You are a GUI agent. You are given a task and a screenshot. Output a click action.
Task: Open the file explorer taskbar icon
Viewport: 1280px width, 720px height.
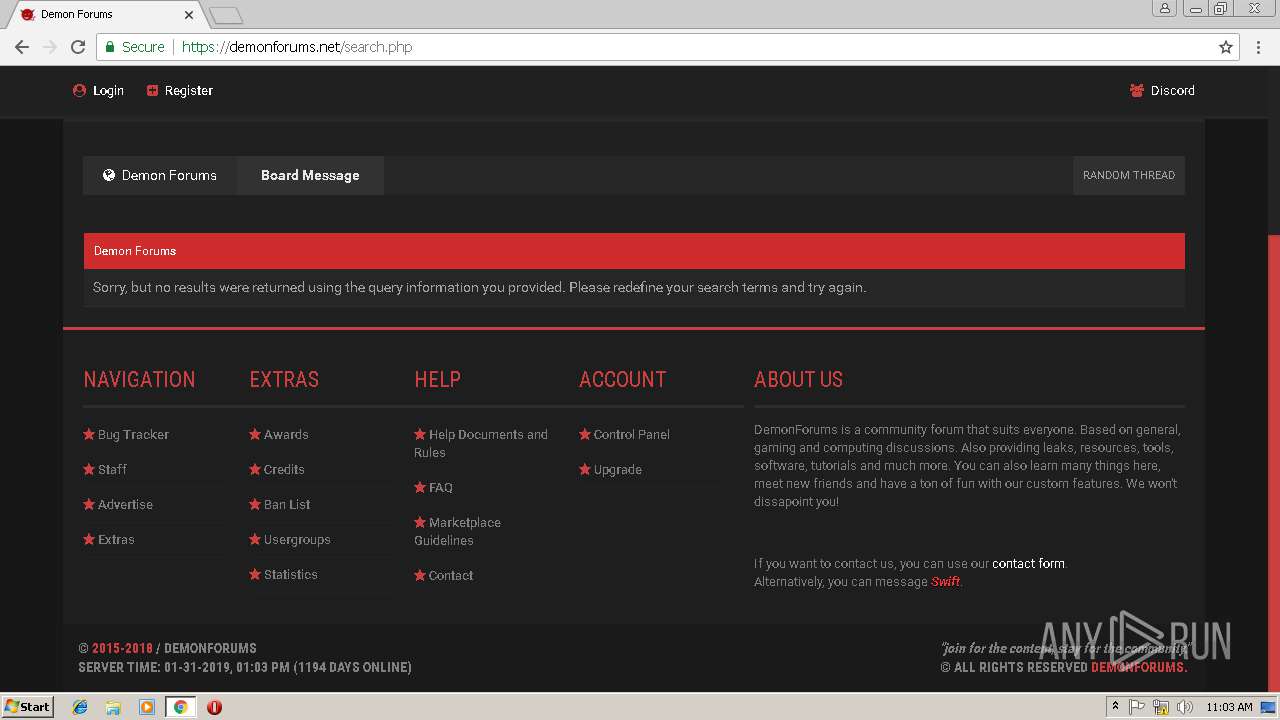(x=113, y=707)
